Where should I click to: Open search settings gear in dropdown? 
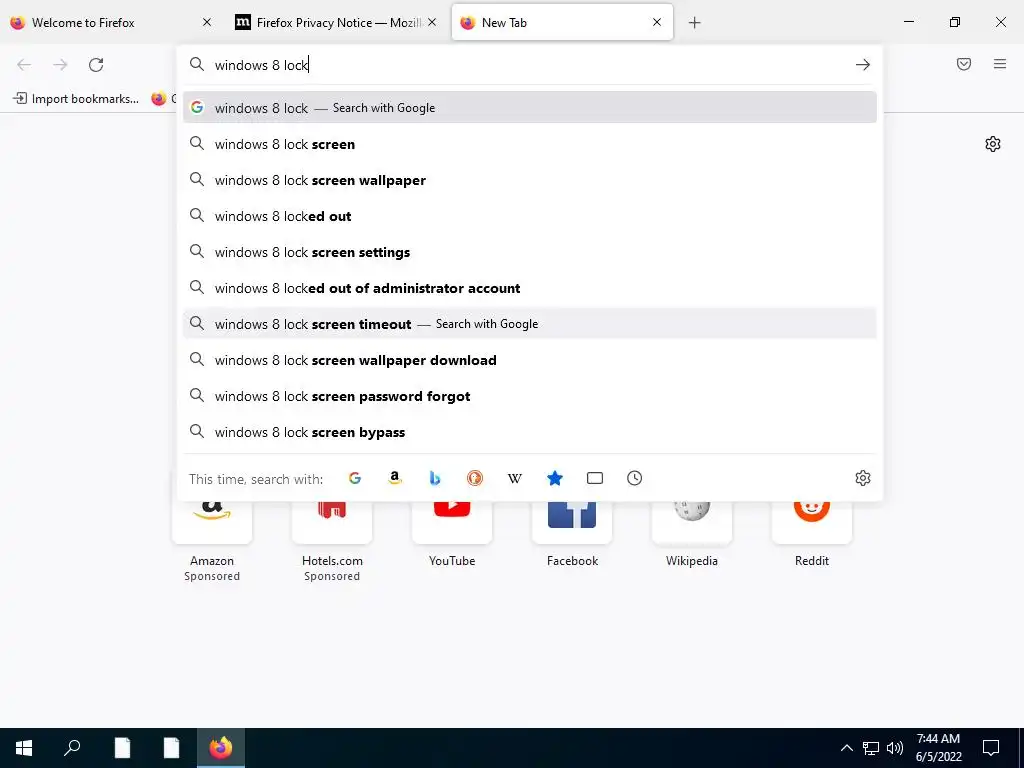click(863, 478)
